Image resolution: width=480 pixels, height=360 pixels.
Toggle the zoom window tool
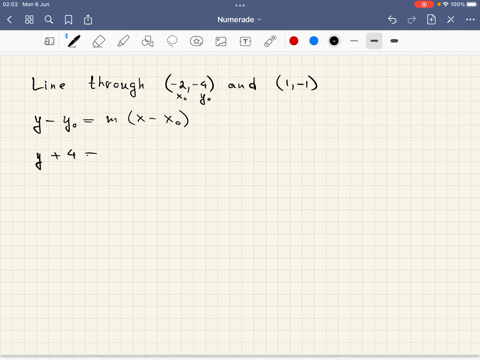[49, 41]
